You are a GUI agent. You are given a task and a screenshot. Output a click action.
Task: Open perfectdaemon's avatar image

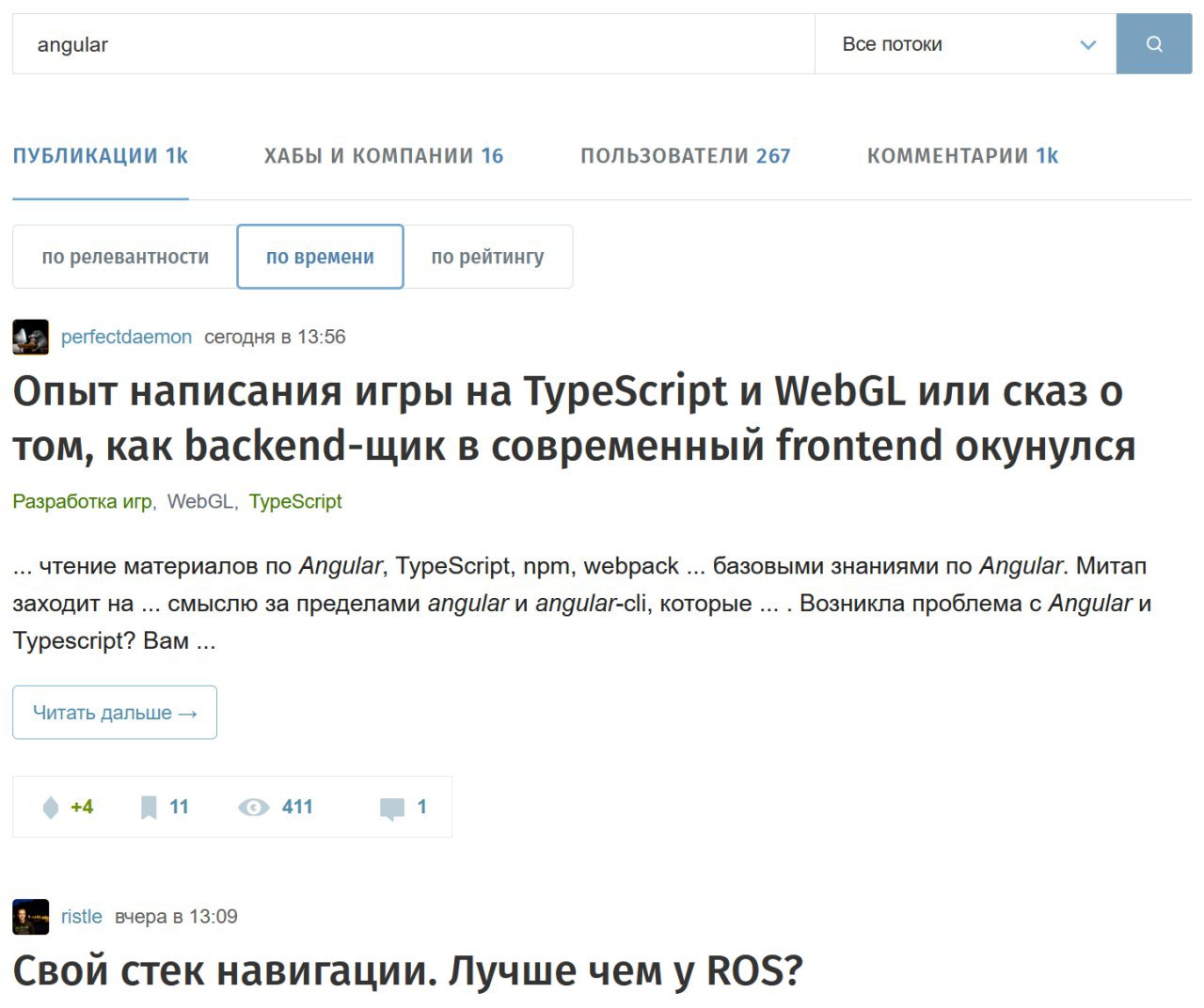click(x=30, y=337)
